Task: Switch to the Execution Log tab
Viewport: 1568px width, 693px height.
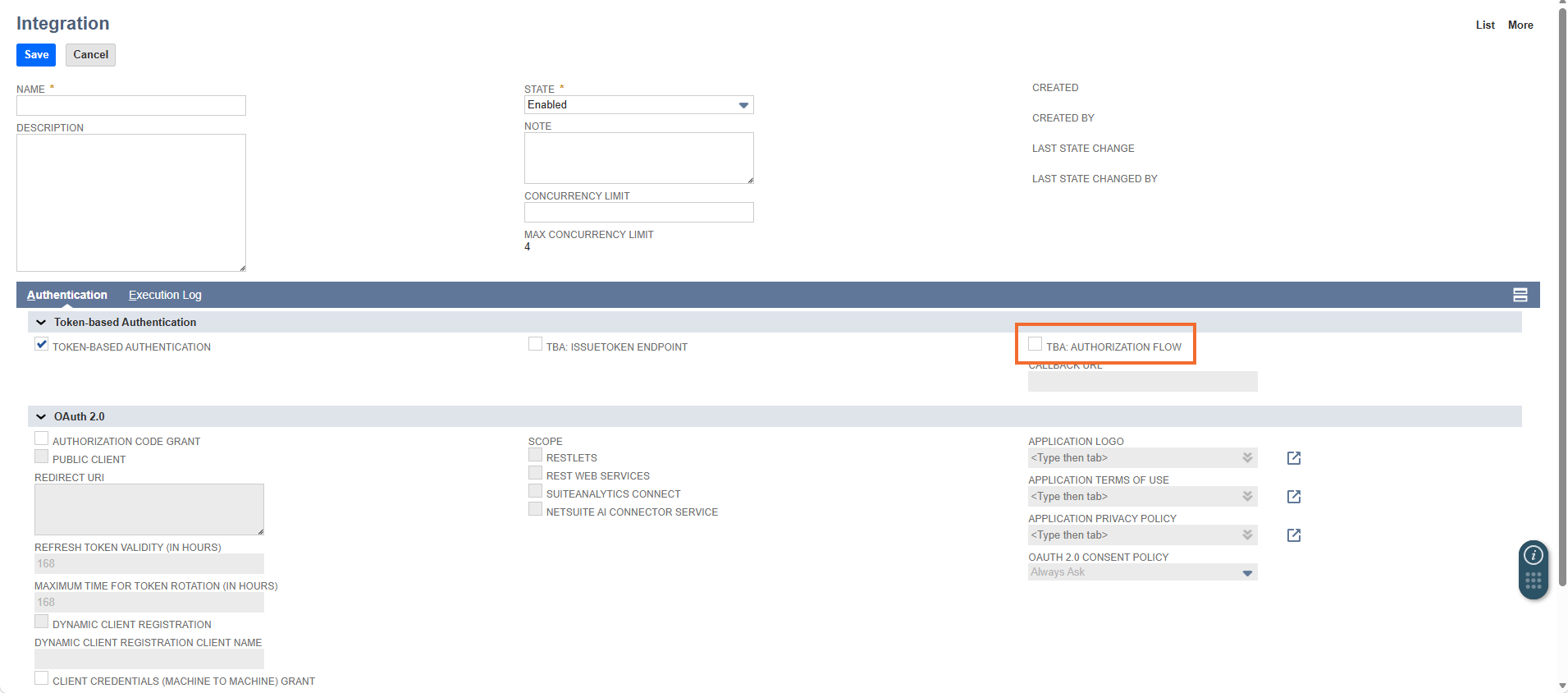Action: [x=165, y=295]
